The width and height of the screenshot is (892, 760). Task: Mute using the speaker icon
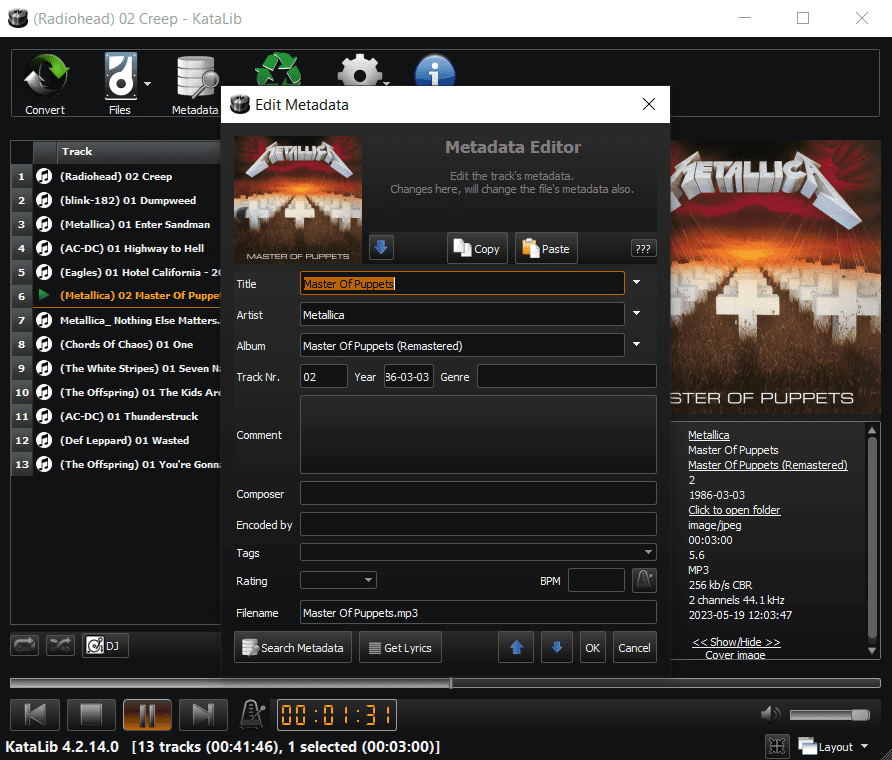click(770, 714)
